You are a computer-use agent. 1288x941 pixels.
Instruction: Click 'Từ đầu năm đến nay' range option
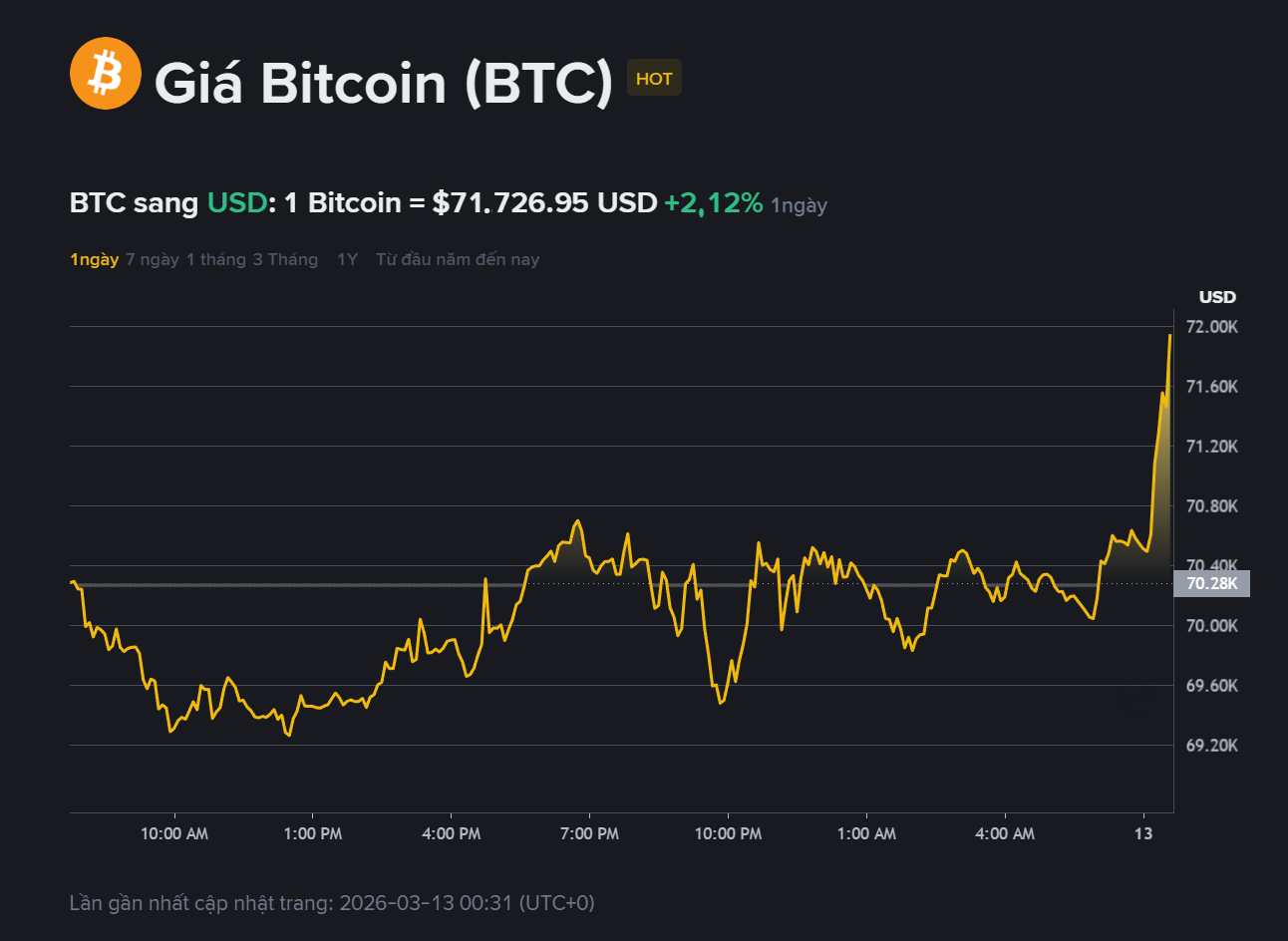click(x=457, y=259)
